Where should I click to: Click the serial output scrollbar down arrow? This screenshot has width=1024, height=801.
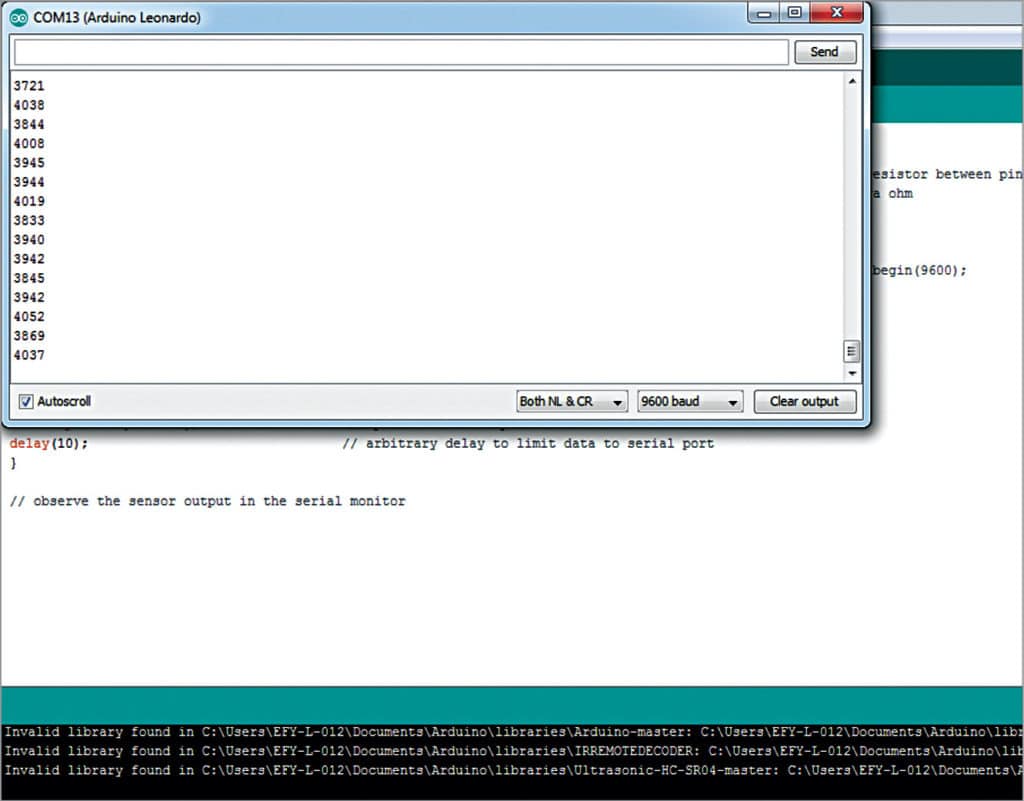852,373
